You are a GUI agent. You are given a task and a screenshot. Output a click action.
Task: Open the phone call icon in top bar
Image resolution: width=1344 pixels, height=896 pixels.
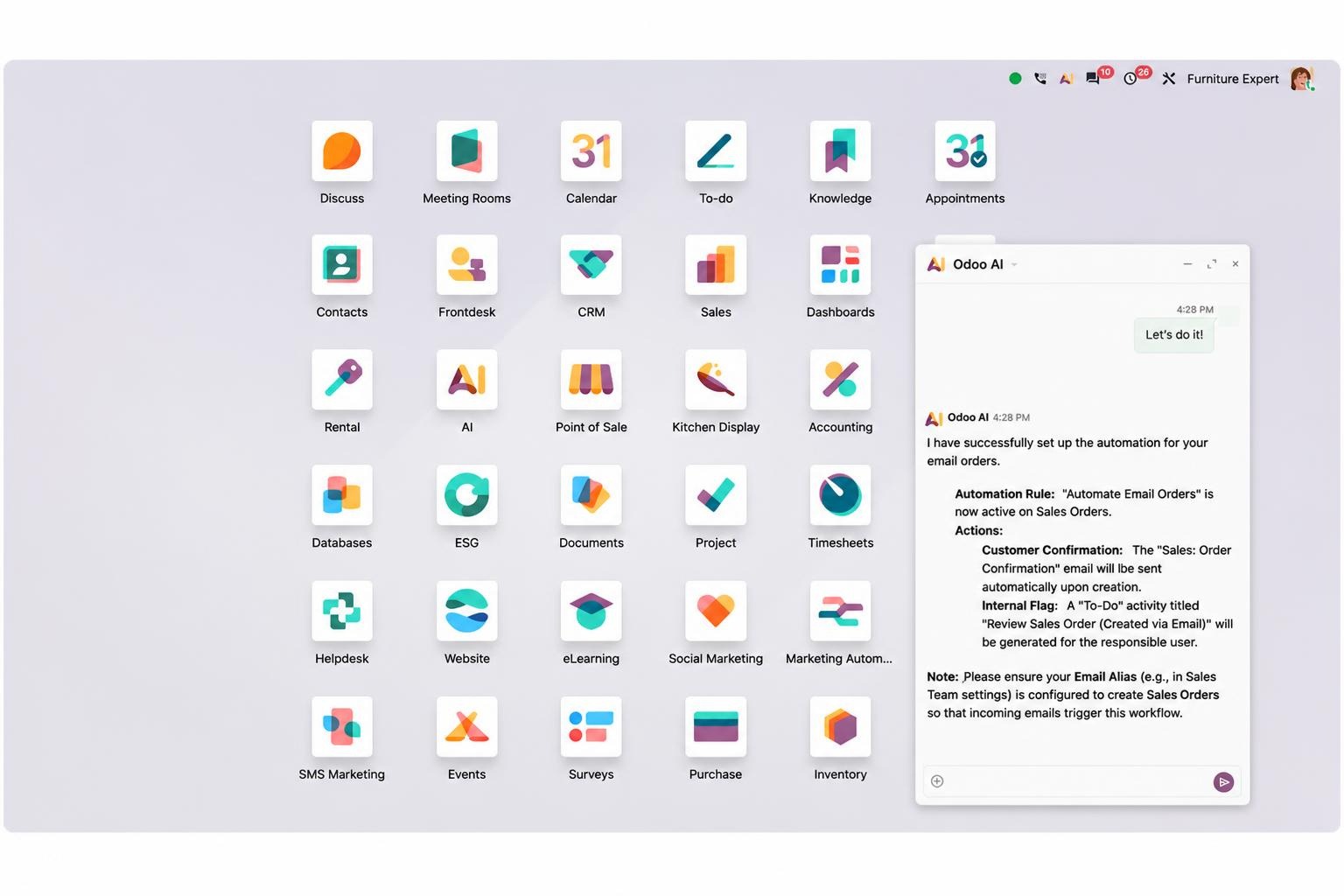[1040, 78]
